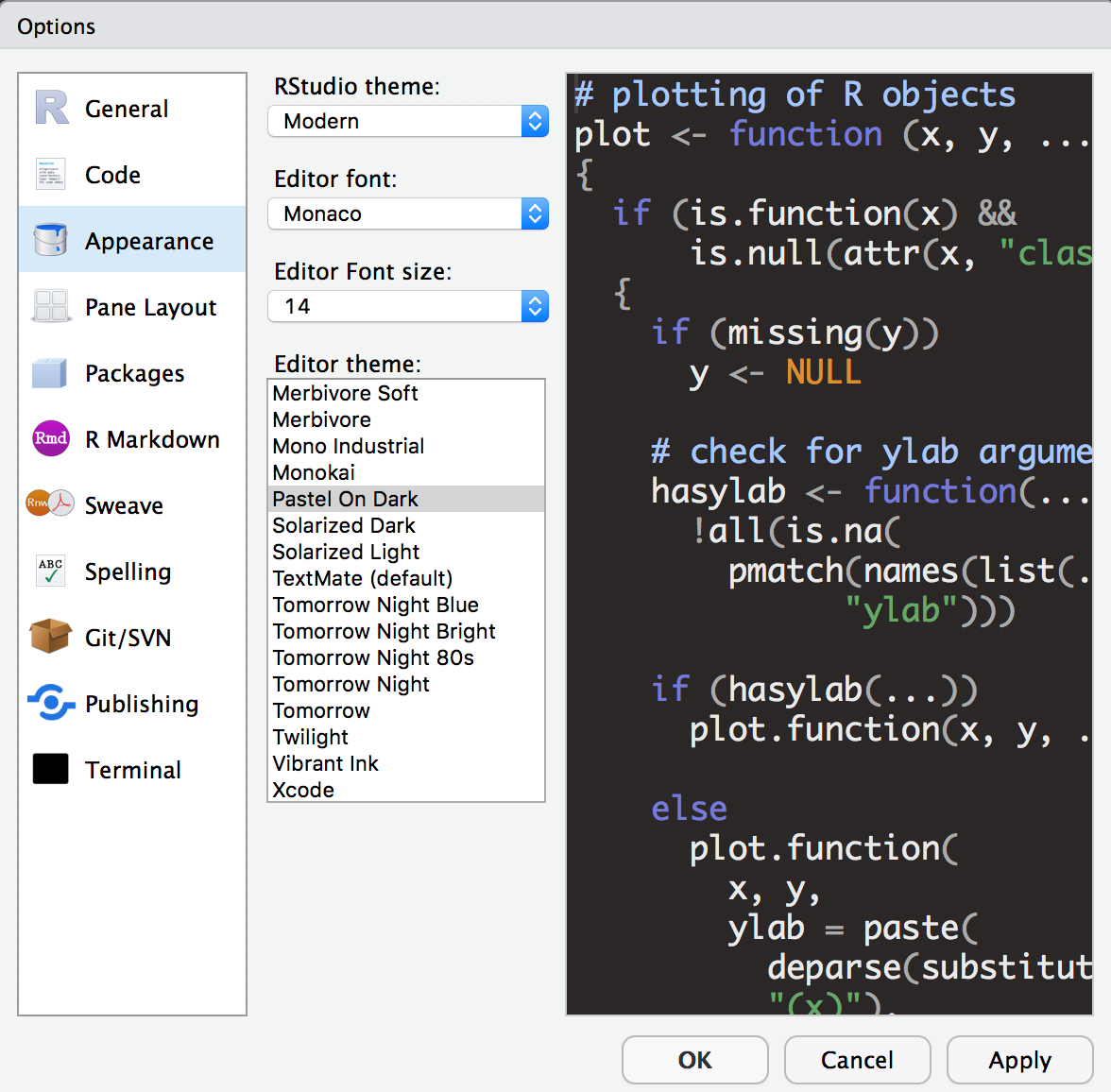Expand the Editor font dropdown

click(x=408, y=213)
